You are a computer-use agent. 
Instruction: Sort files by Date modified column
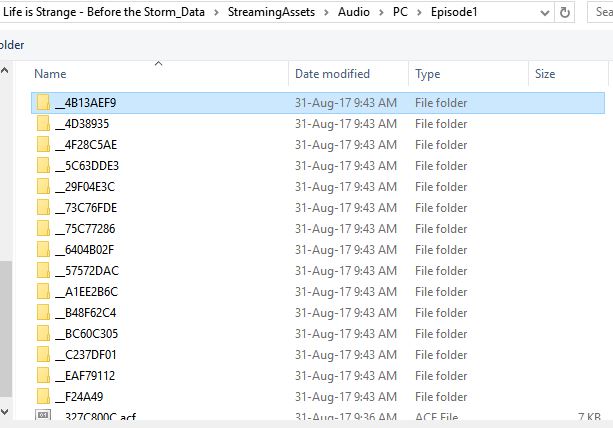point(332,74)
